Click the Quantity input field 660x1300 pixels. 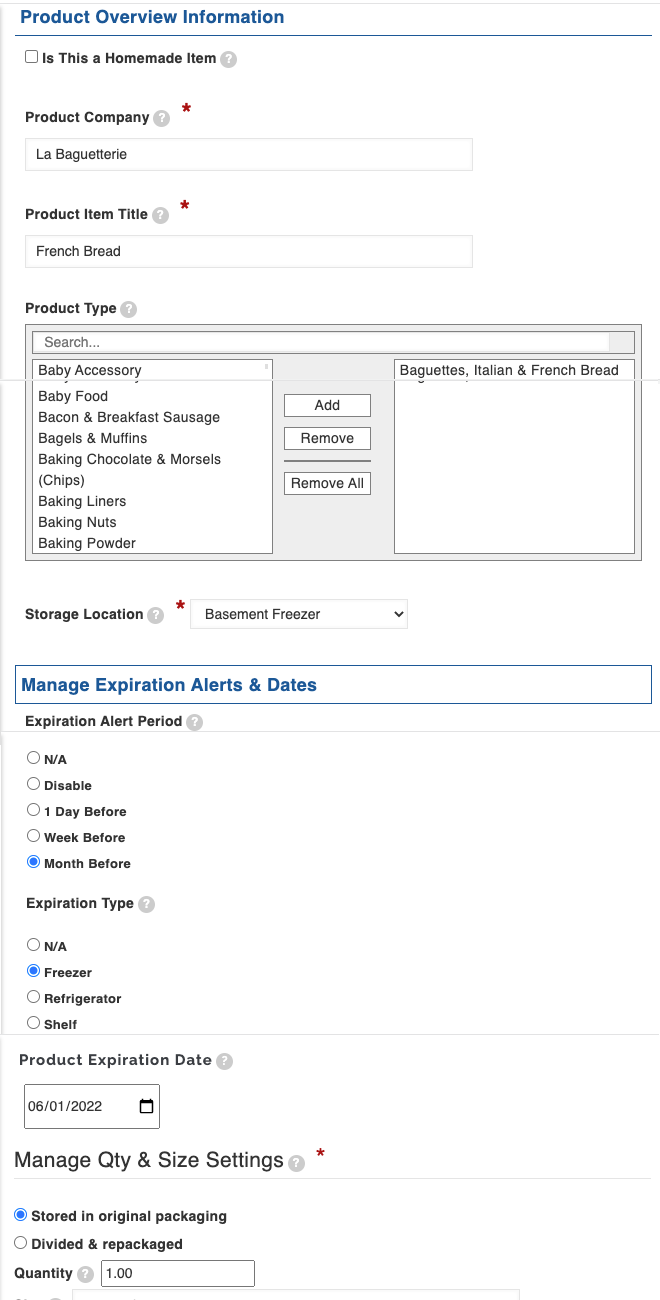[177, 1273]
